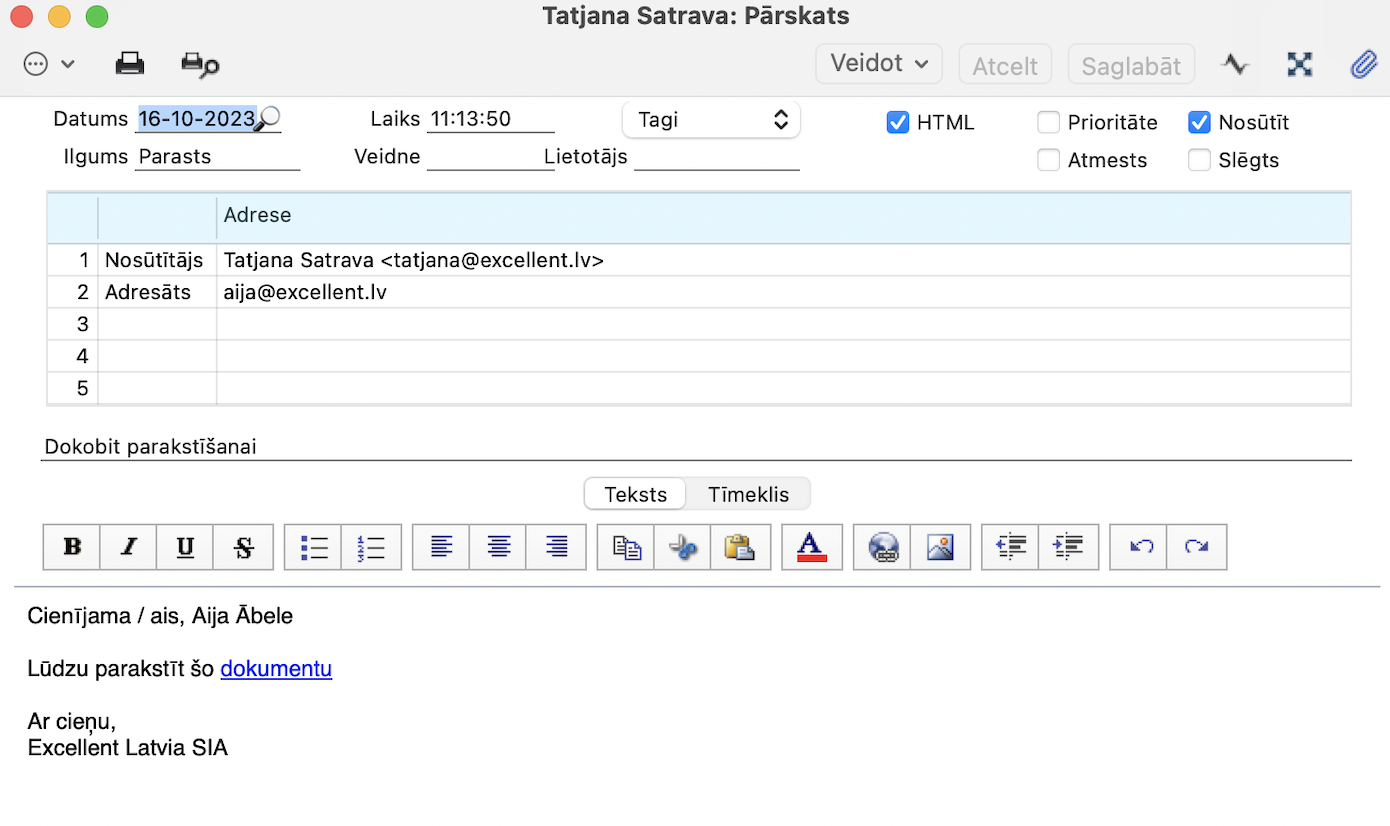1390x826 pixels.
Task: Open attachments with the paperclip icon
Action: point(1363,65)
